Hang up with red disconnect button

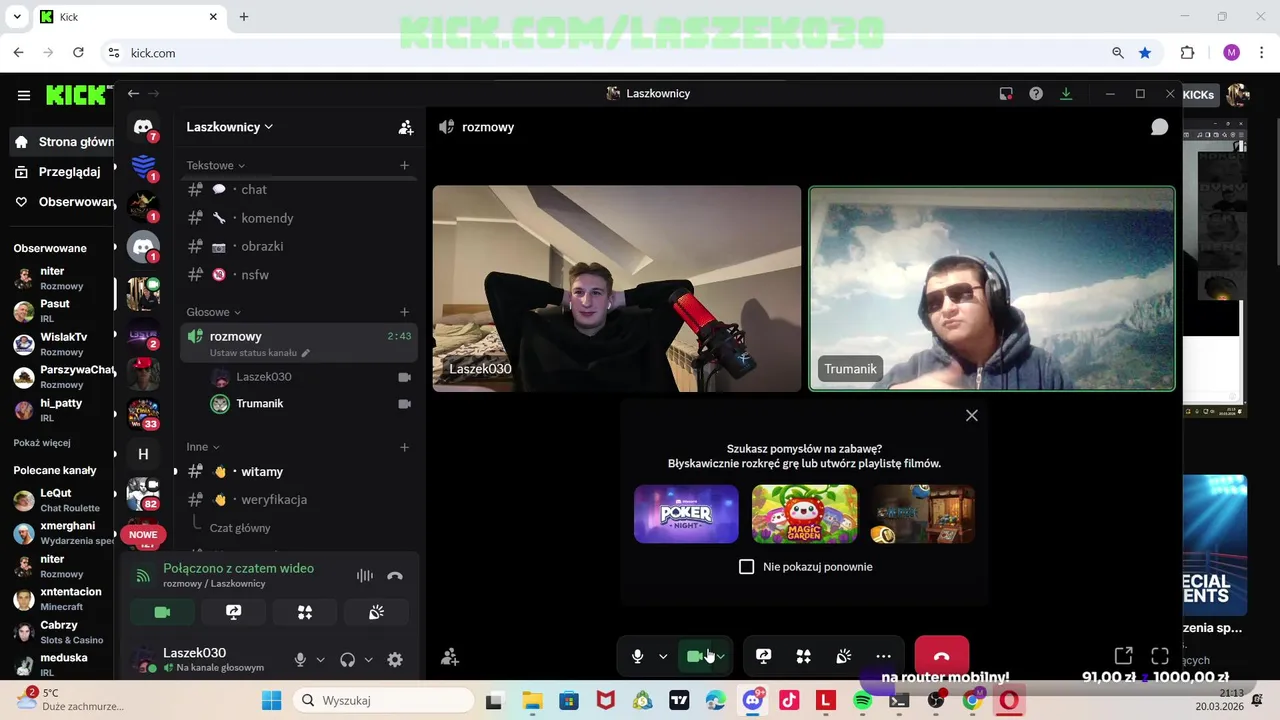(x=941, y=656)
